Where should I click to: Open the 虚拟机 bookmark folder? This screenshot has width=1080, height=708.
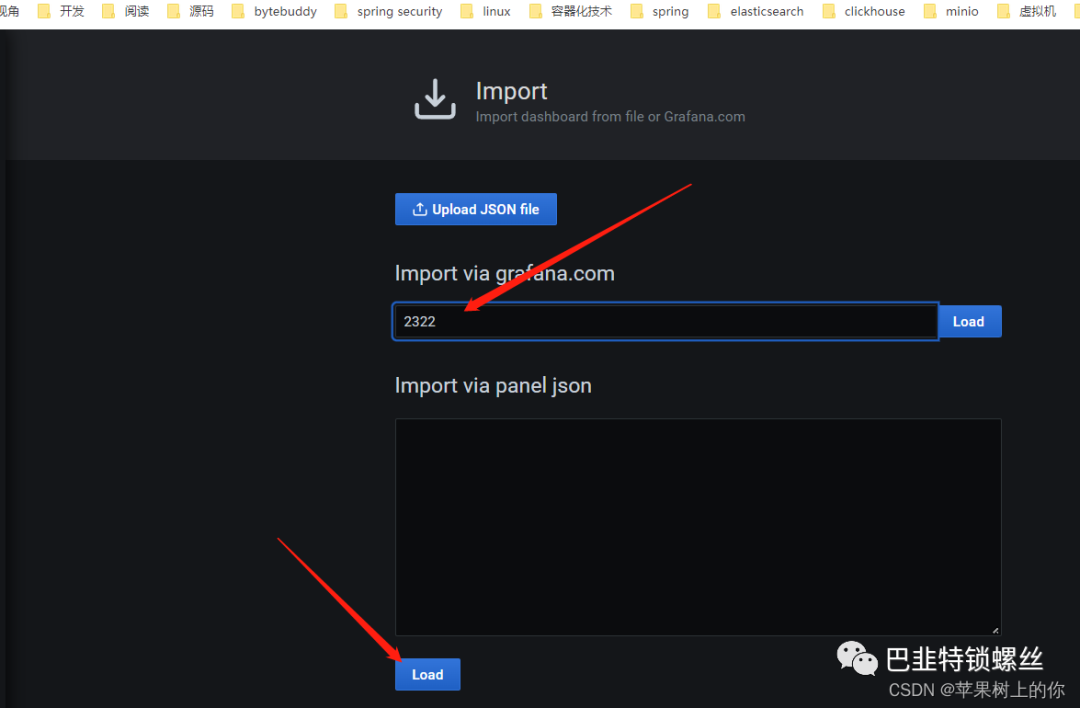tap(1027, 12)
